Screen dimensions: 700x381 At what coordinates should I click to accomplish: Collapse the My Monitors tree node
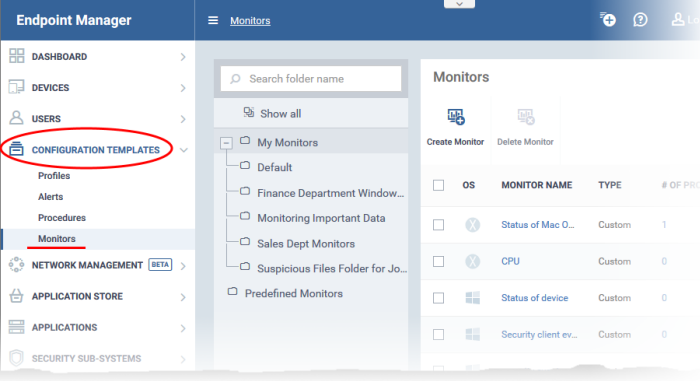226,143
